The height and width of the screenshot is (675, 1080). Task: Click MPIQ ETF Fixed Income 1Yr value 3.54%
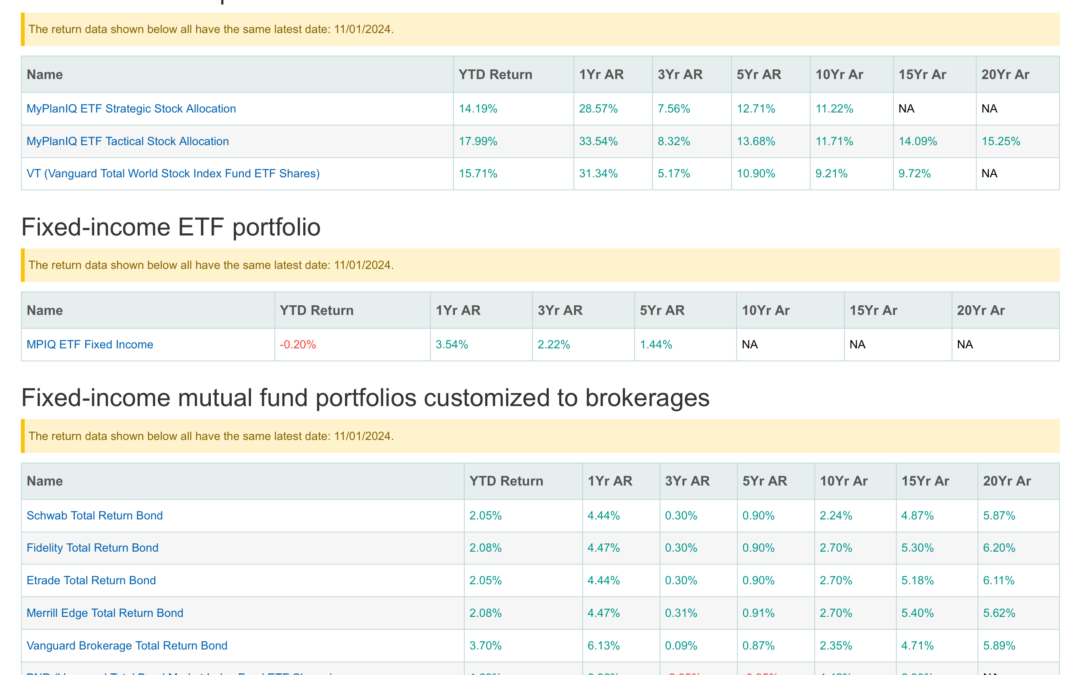451,344
